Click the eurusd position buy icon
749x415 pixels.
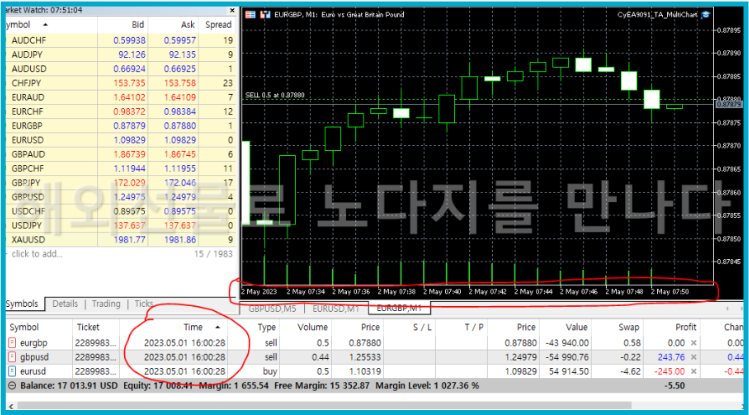(12, 371)
